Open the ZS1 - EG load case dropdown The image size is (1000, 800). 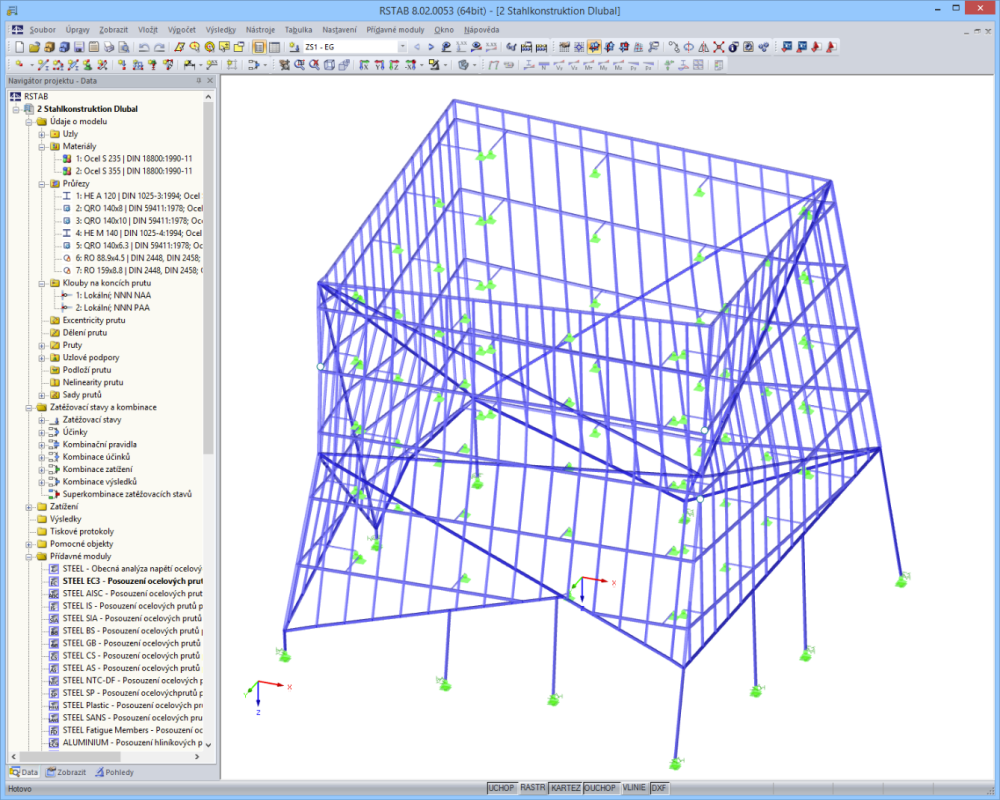point(402,47)
